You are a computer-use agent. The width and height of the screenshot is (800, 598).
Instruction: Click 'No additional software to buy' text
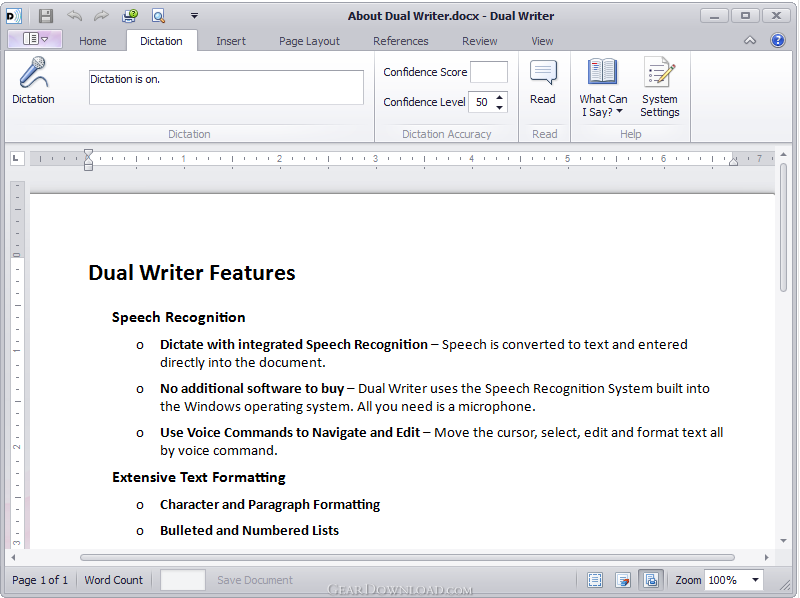click(x=252, y=388)
